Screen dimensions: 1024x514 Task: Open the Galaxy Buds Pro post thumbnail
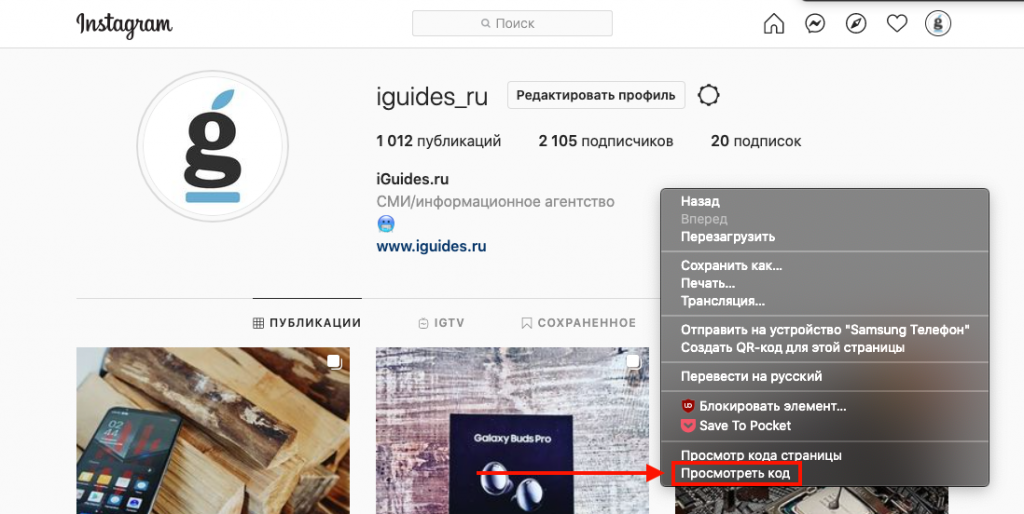[x=512, y=430]
